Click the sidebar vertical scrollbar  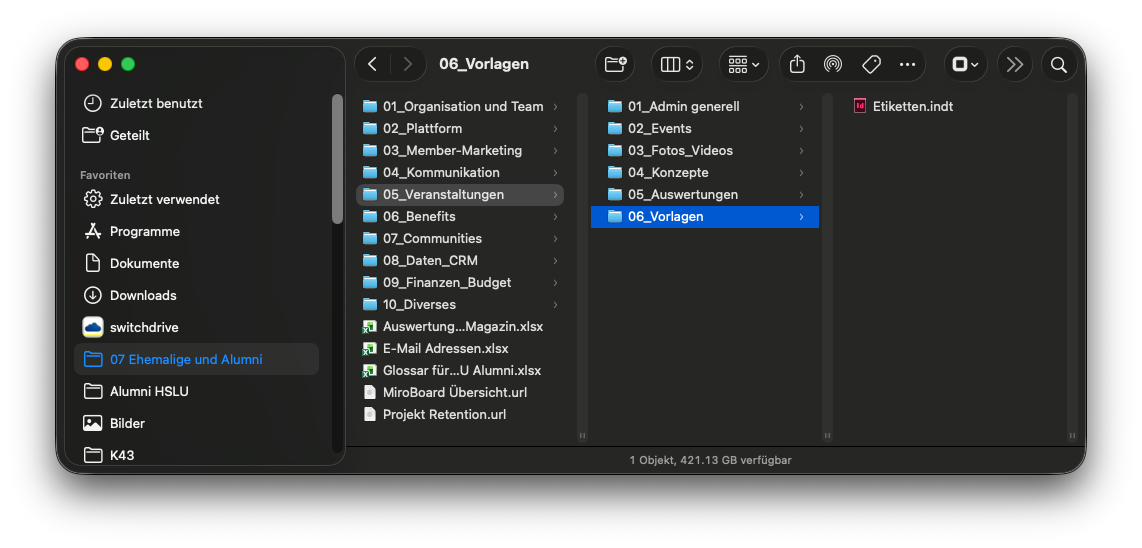coord(337,160)
